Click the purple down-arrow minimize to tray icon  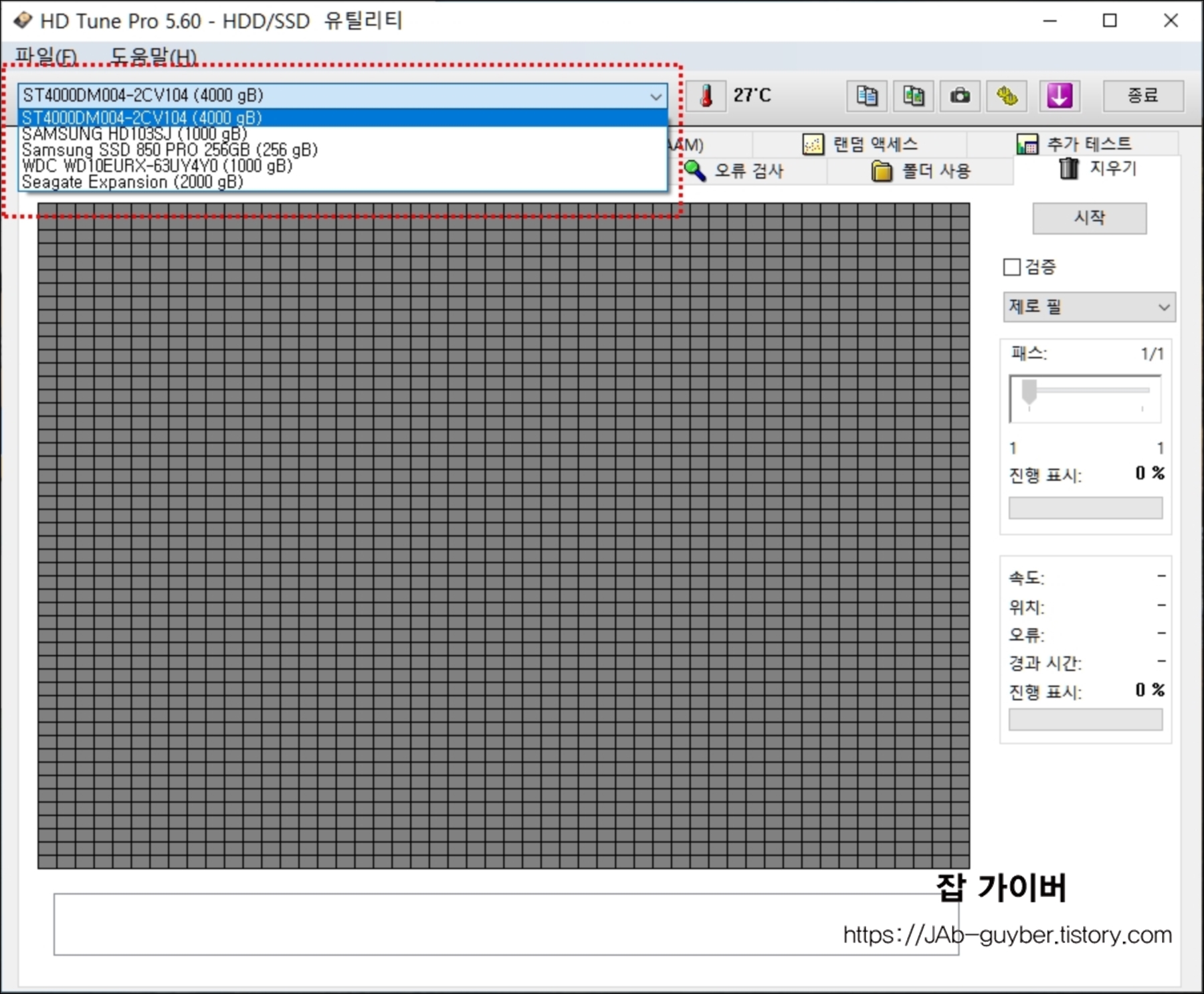point(1059,96)
